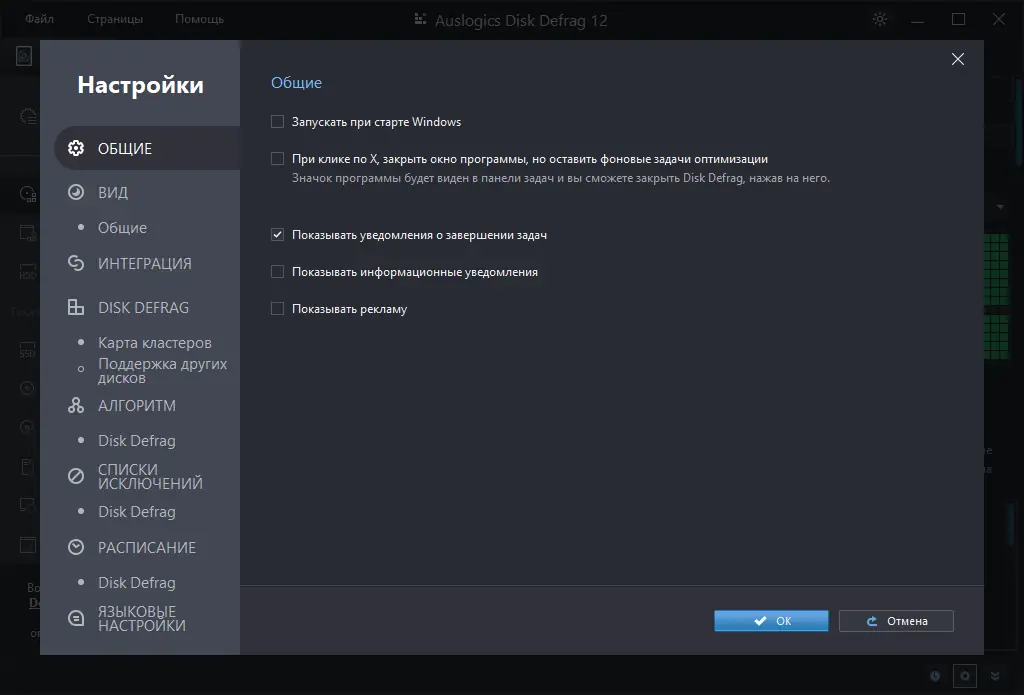Click the Отмена button
The image size is (1024, 695).
point(896,621)
